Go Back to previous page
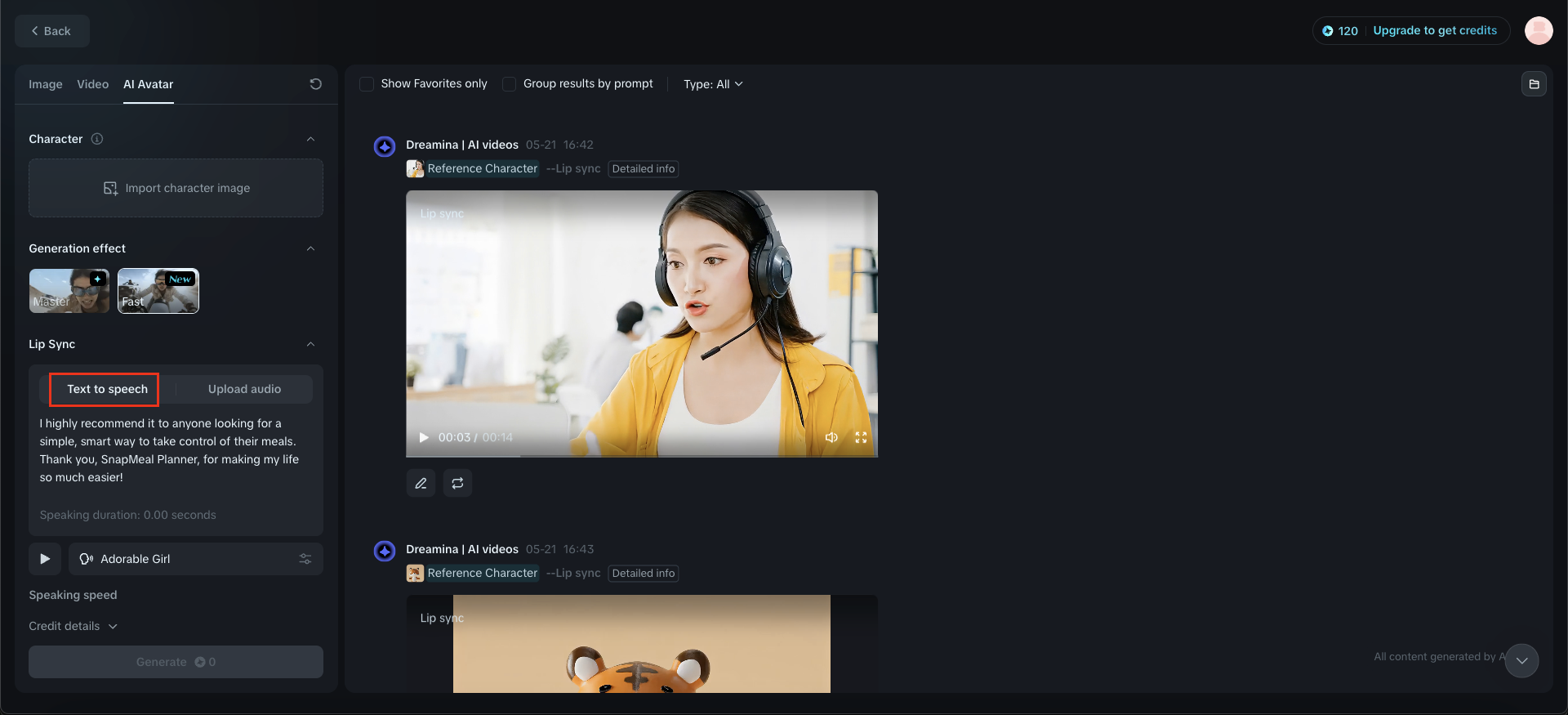Image resolution: width=1568 pixels, height=715 pixels. pyautogui.click(x=52, y=31)
